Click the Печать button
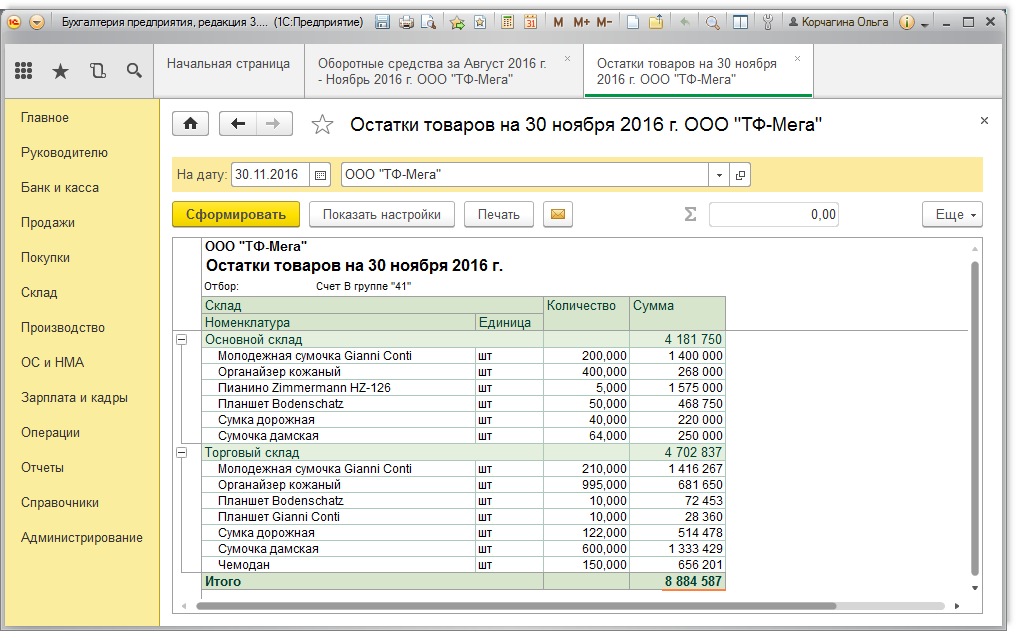 click(499, 214)
